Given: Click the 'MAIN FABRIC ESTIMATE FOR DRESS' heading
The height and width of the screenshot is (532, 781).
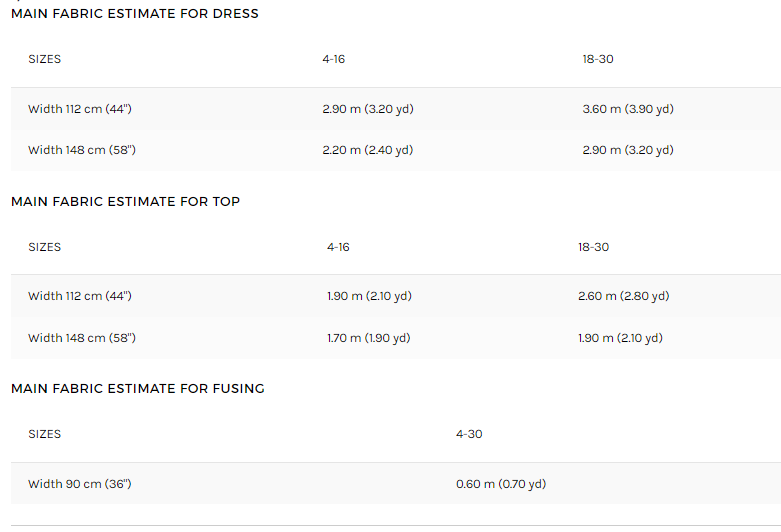Looking at the screenshot, I should pyautogui.click(x=134, y=13).
